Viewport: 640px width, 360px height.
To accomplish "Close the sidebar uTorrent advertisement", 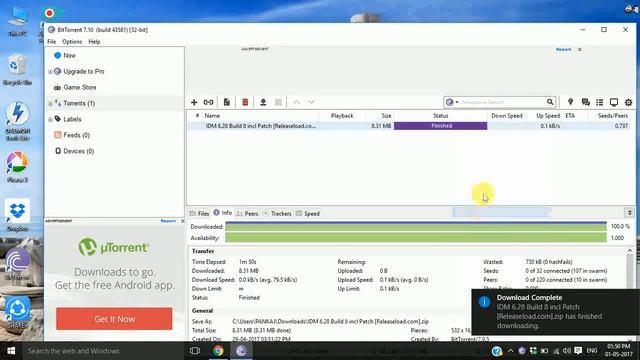I will pos(182,221).
